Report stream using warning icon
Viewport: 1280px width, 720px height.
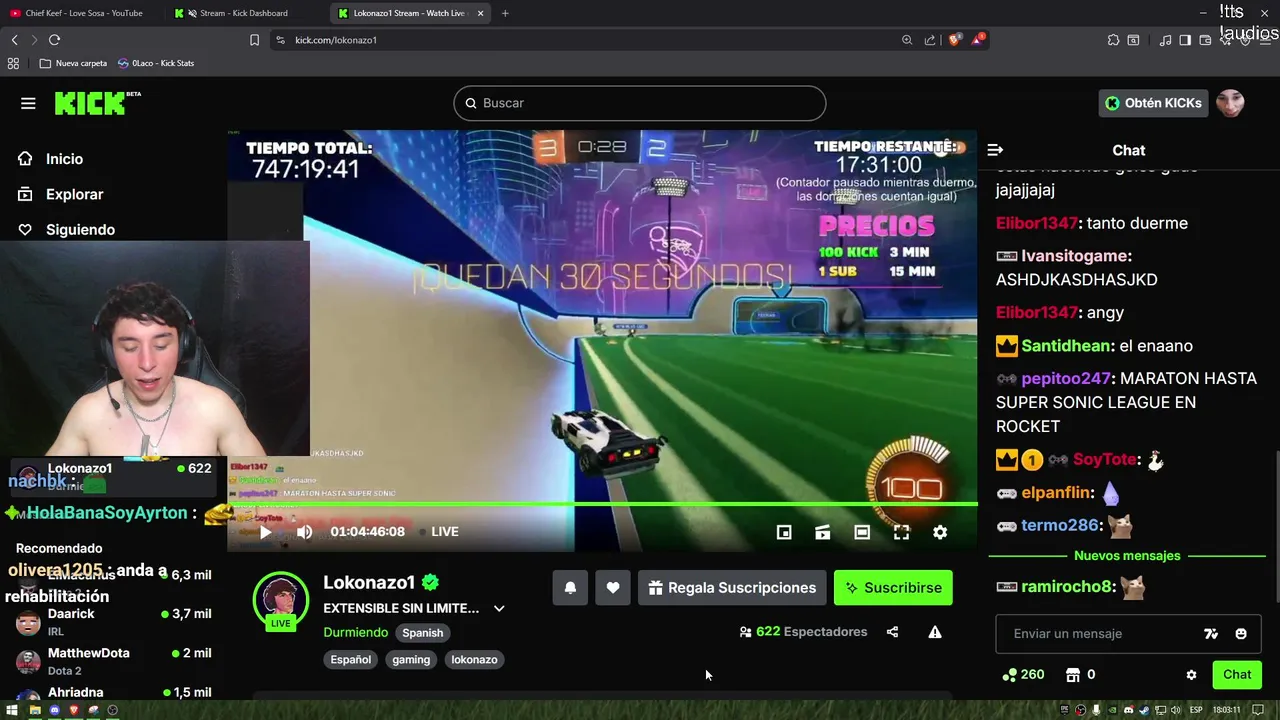pyautogui.click(x=935, y=632)
